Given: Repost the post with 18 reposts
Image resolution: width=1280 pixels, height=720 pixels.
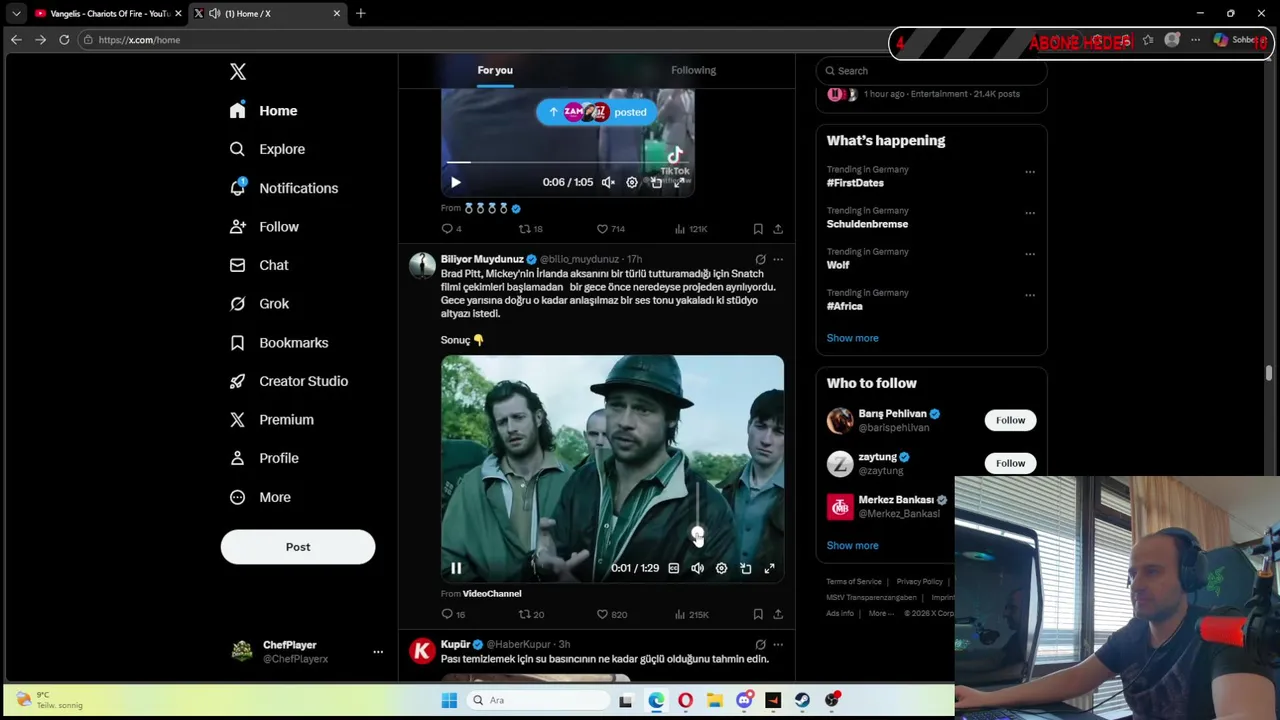Looking at the screenshot, I should click(x=530, y=229).
